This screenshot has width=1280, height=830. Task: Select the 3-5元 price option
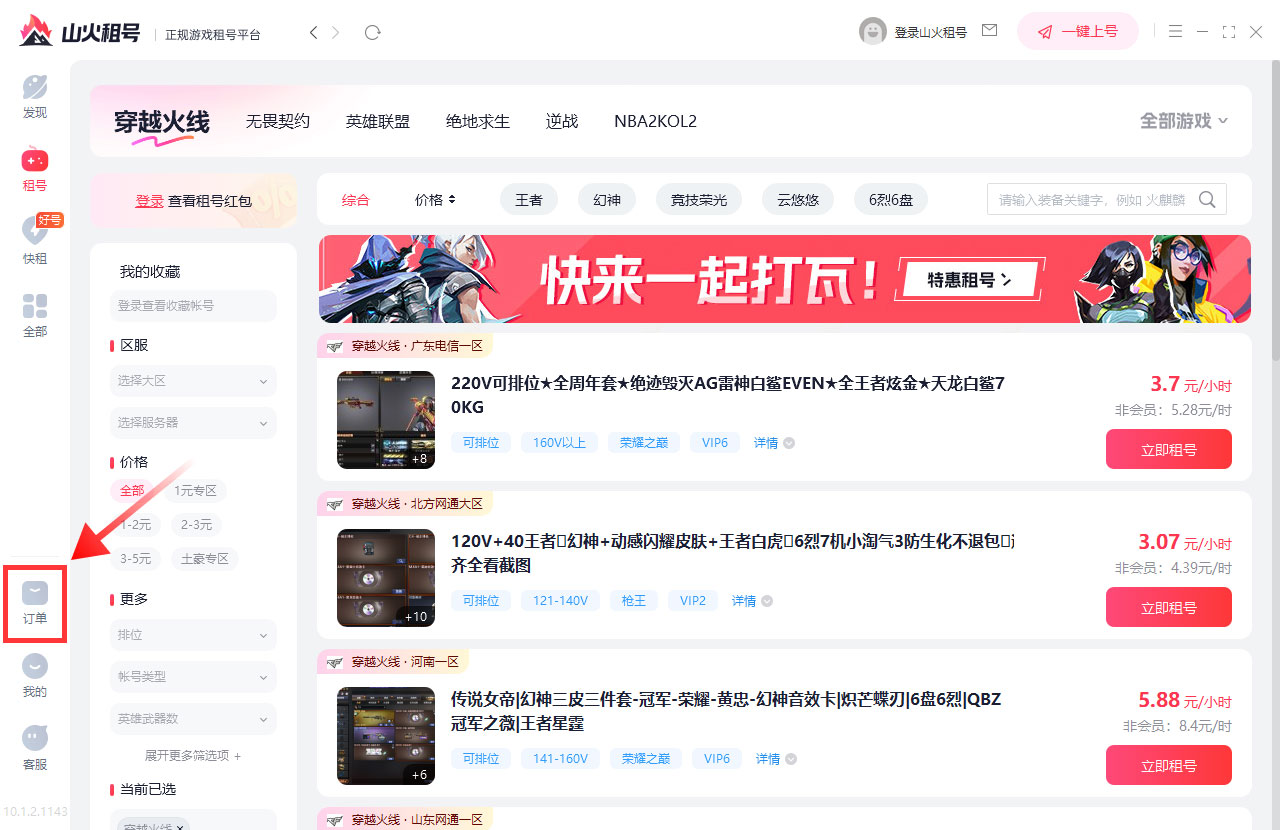(136, 559)
